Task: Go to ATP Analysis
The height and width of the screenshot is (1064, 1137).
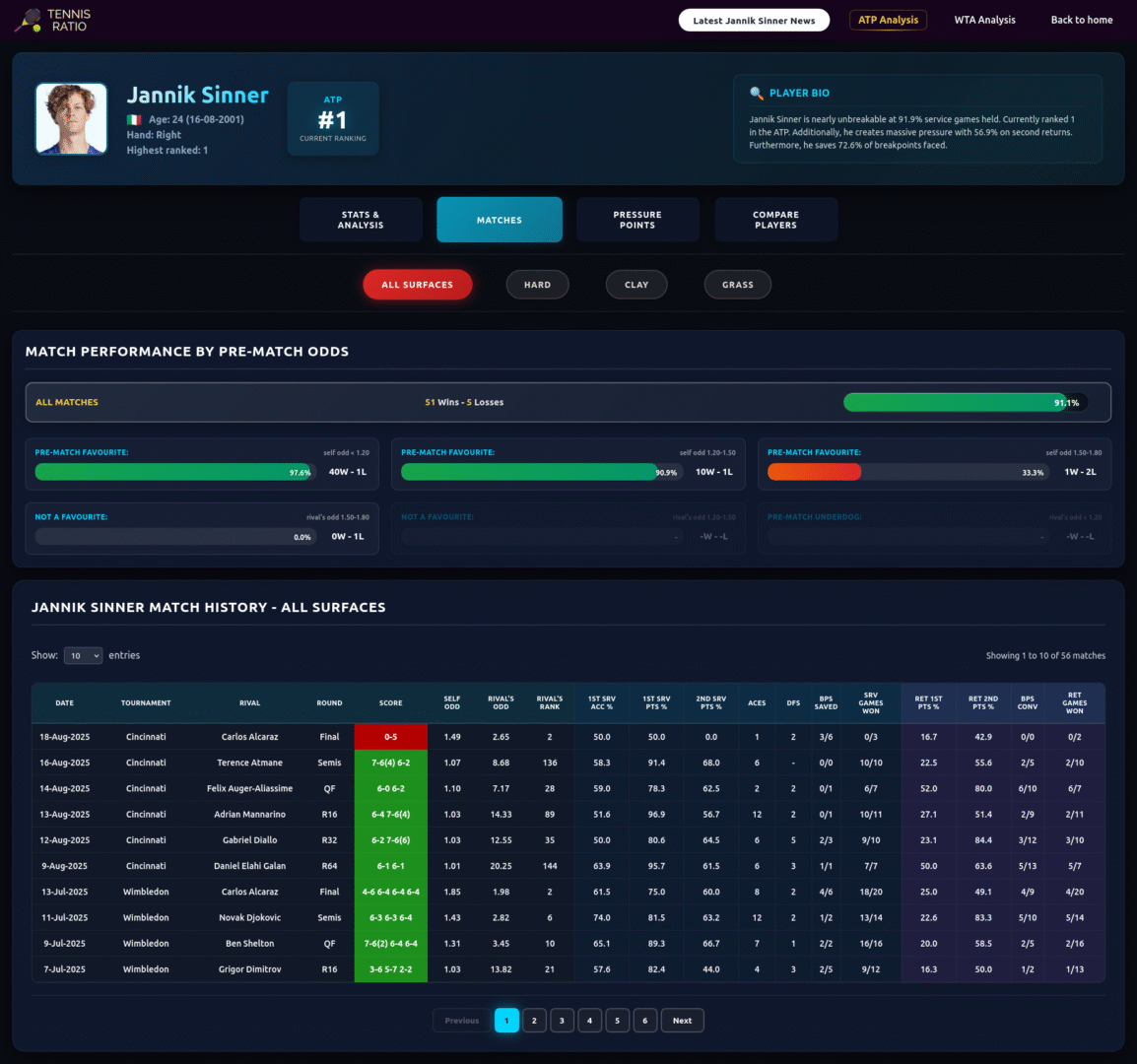Action: coord(888,20)
